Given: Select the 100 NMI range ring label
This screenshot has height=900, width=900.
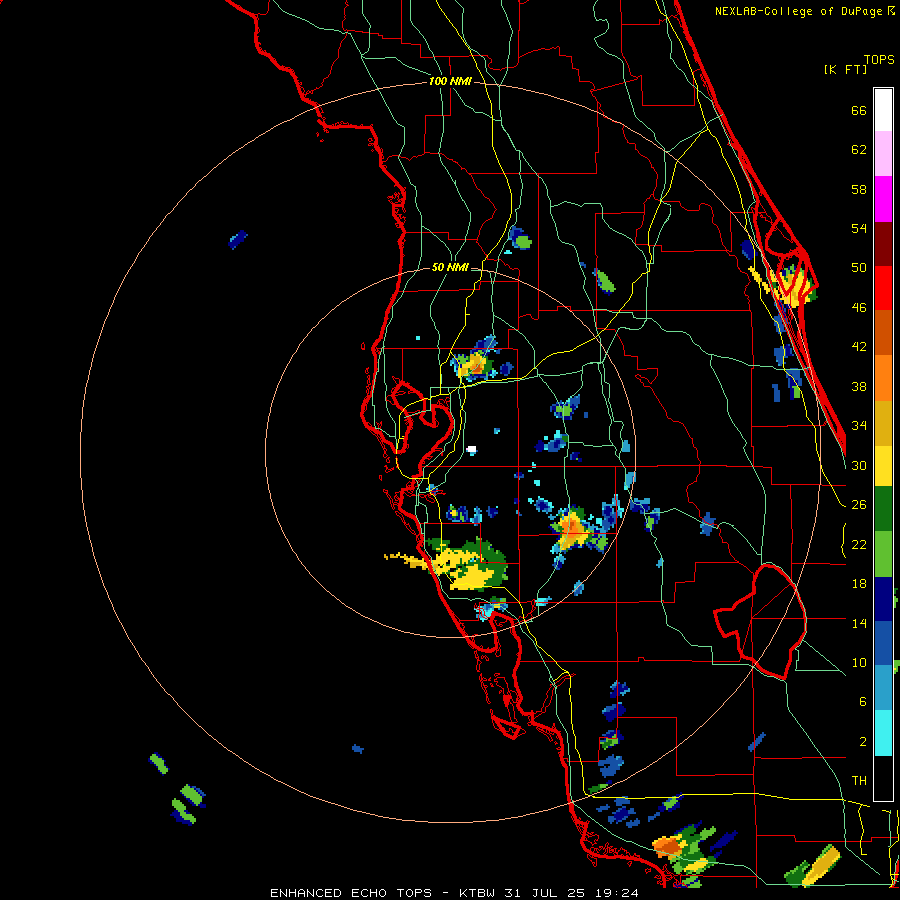Looking at the screenshot, I should [x=450, y=81].
